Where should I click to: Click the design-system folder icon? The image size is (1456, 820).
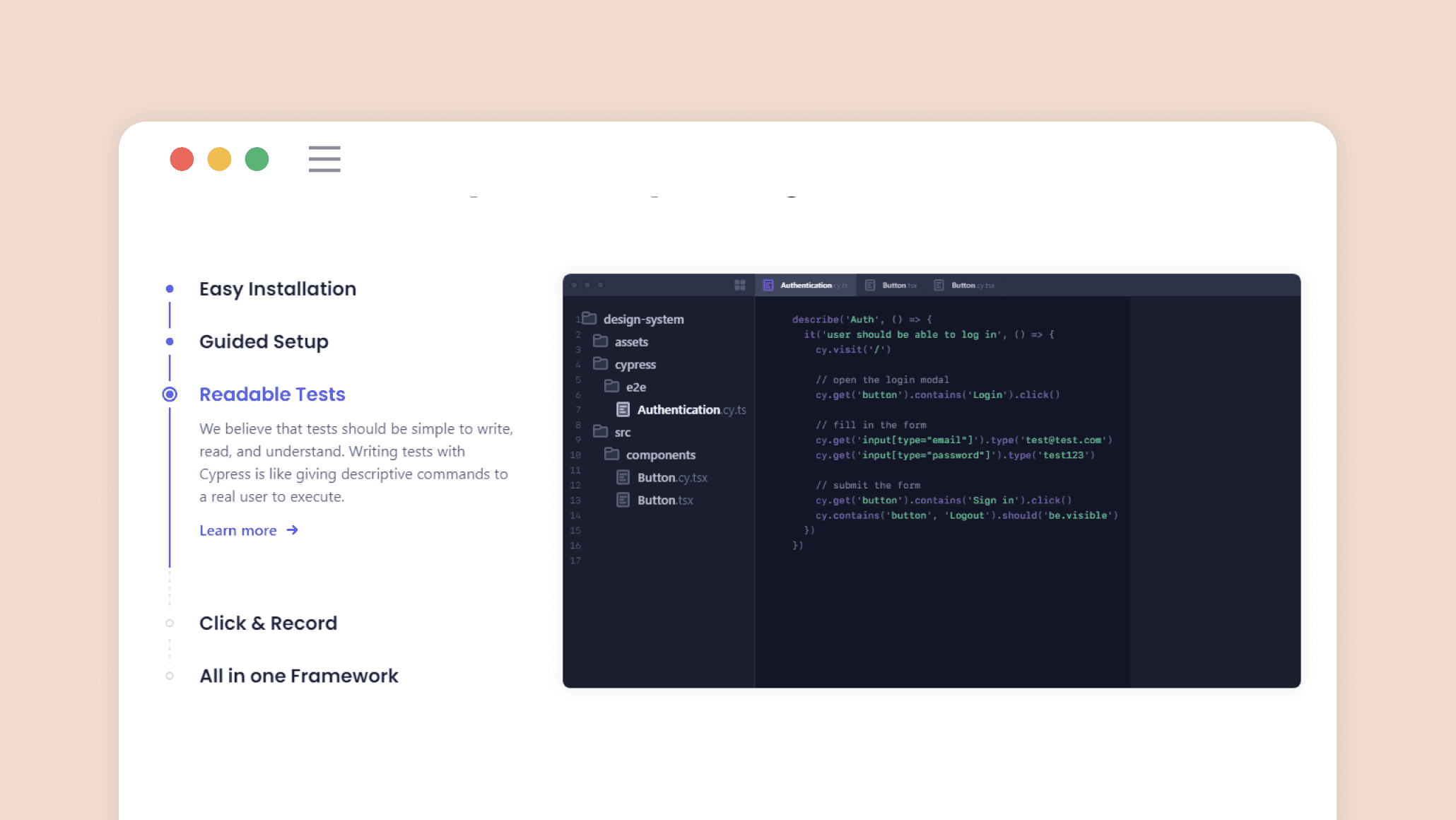coord(589,319)
